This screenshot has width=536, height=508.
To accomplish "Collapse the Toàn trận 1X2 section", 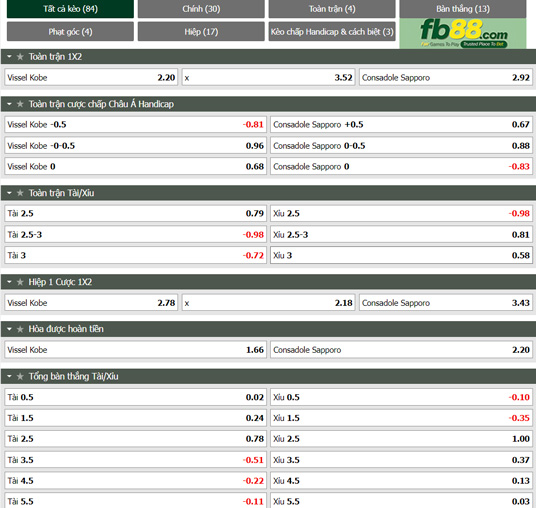I will (x=9, y=57).
